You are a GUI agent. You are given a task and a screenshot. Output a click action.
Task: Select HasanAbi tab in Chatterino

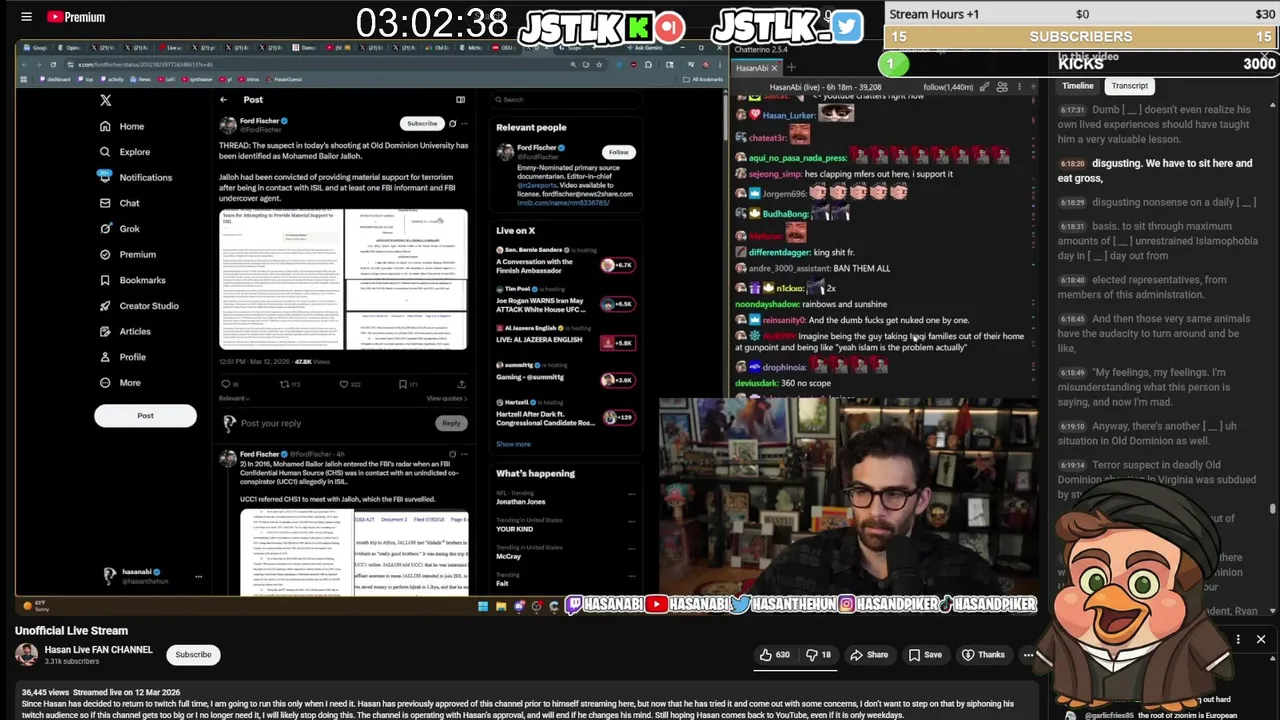[756, 68]
